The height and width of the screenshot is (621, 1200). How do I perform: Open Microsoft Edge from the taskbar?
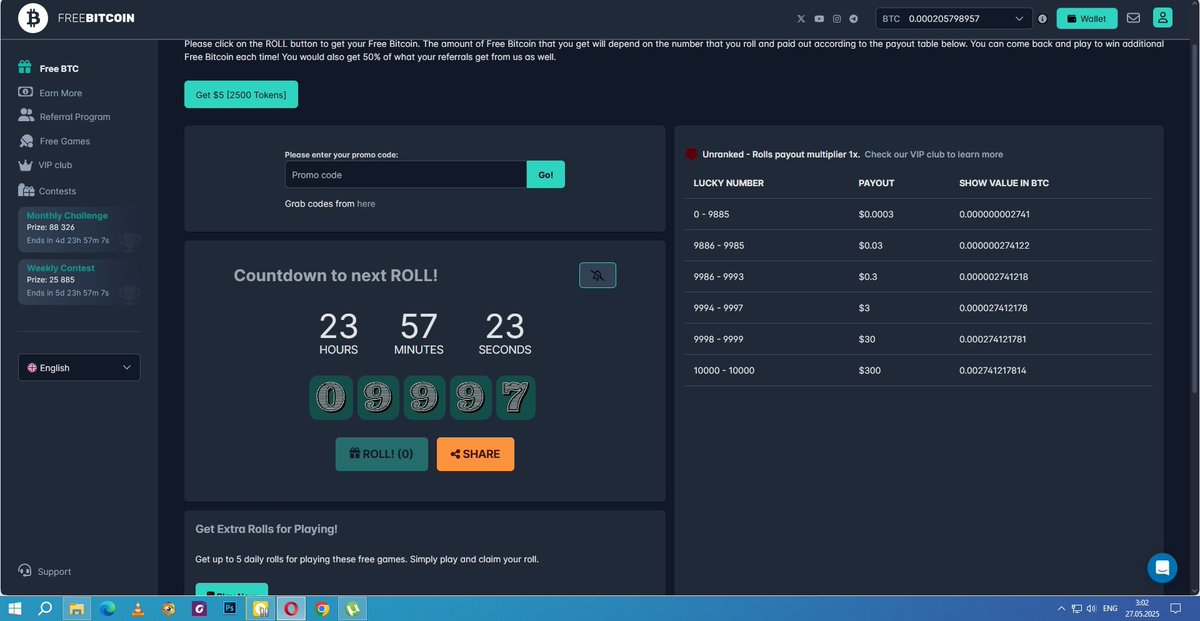107,608
